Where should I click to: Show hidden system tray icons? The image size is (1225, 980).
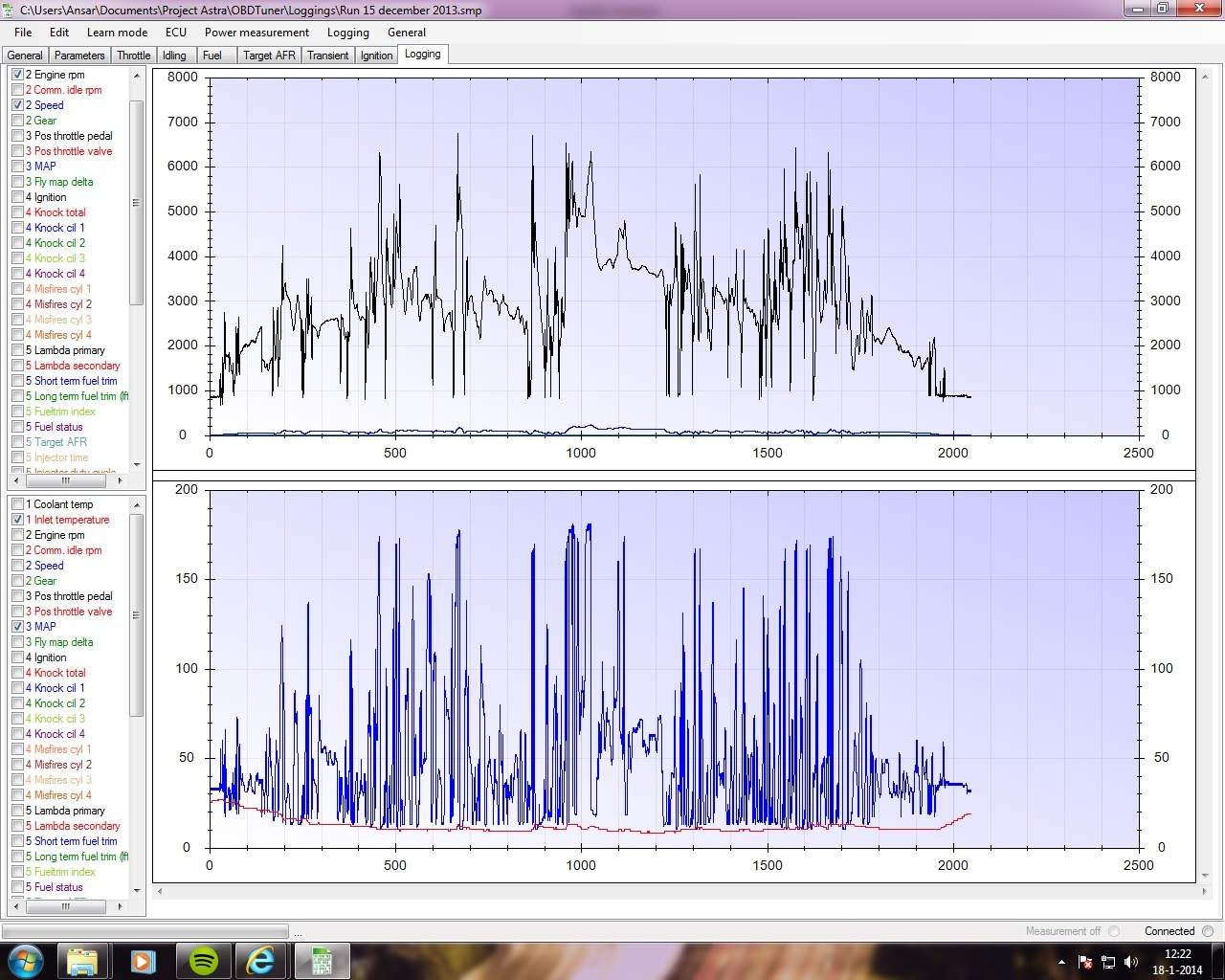coord(1061,962)
